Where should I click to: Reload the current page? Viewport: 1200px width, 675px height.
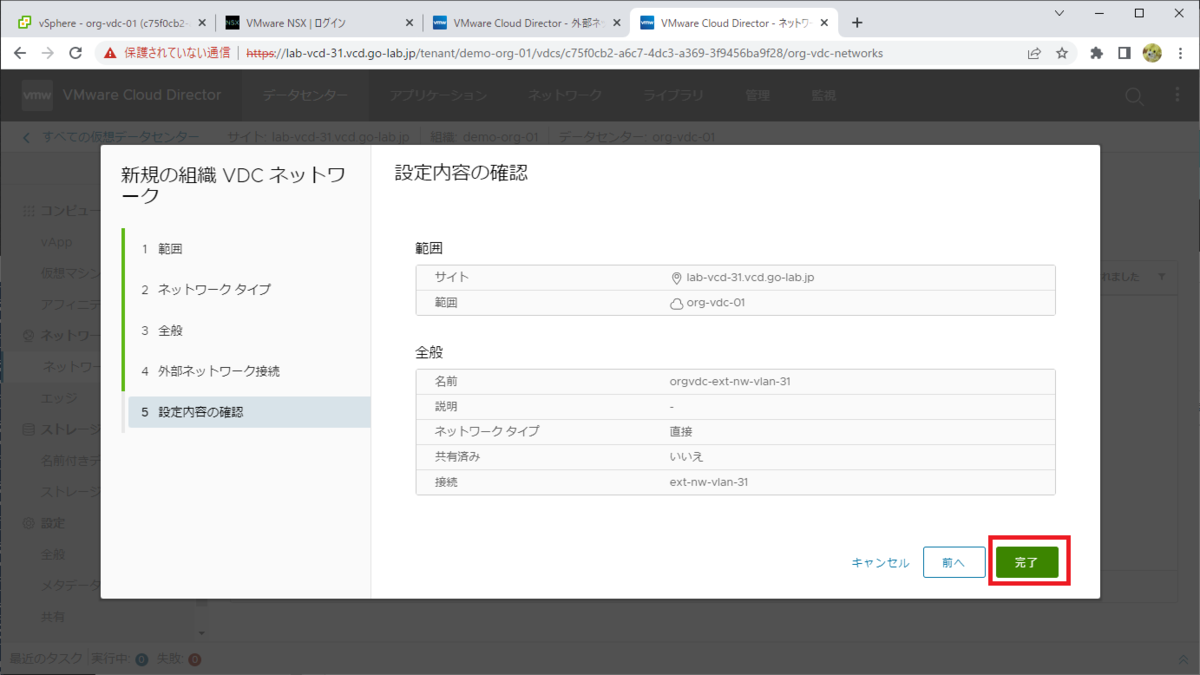[x=75, y=53]
